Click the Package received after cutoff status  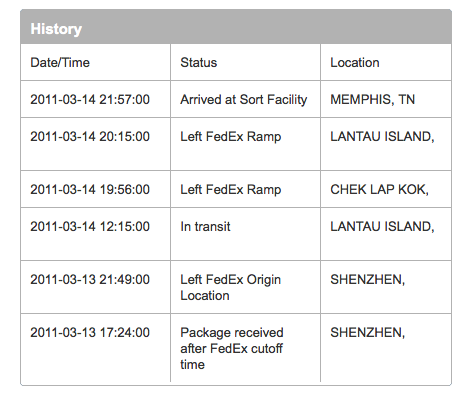pyautogui.click(x=232, y=348)
